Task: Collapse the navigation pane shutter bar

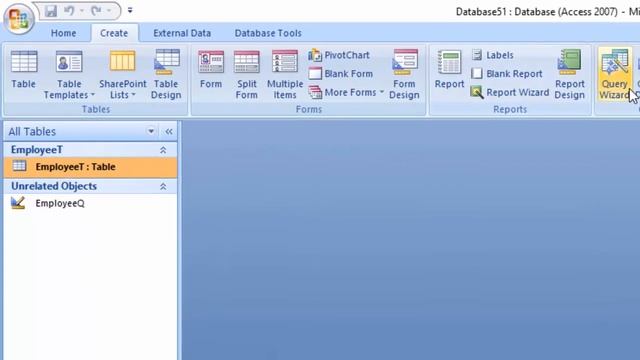Action: (x=169, y=131)
